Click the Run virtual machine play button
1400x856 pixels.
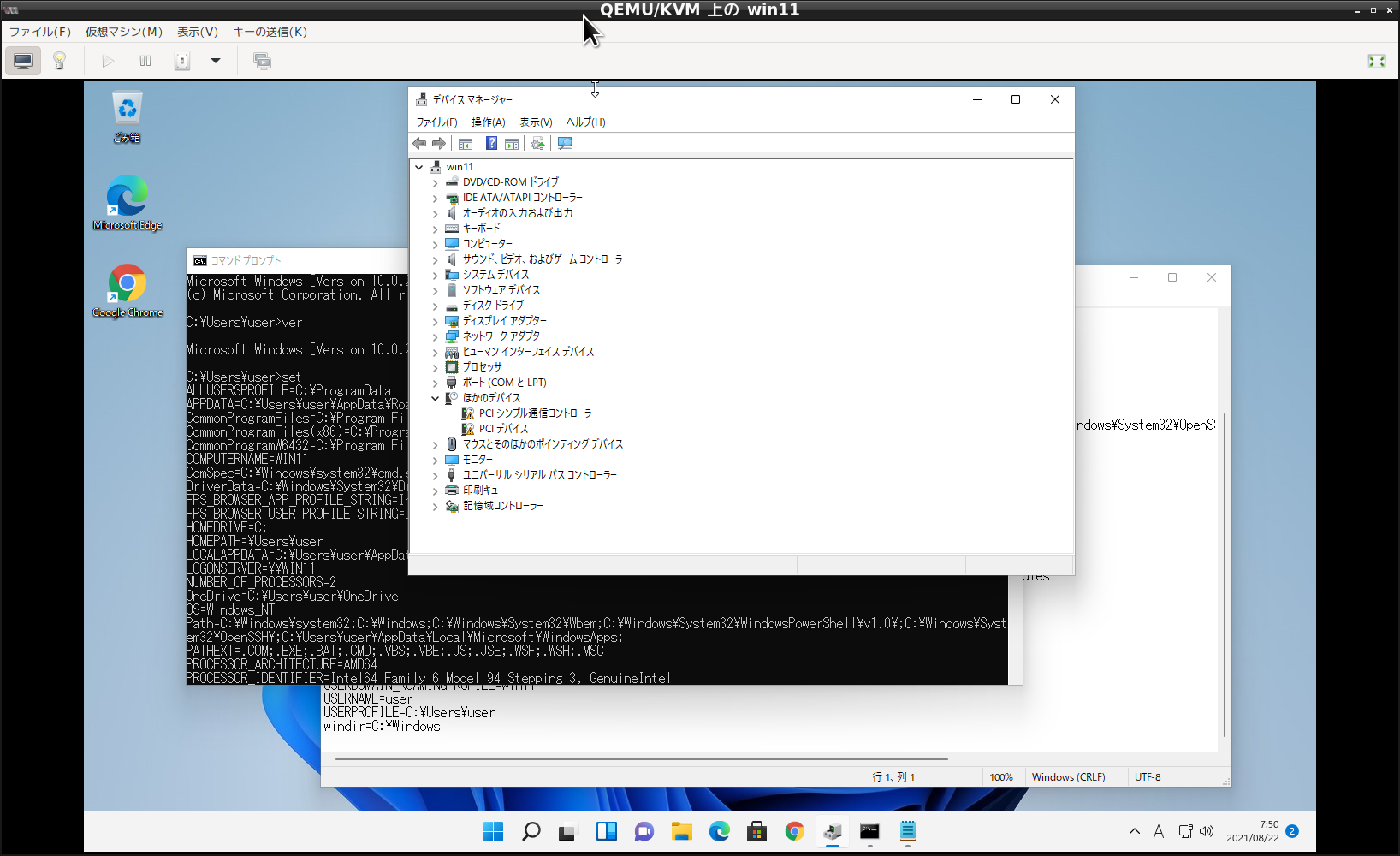pyautogui.click(x=108, y=61)
